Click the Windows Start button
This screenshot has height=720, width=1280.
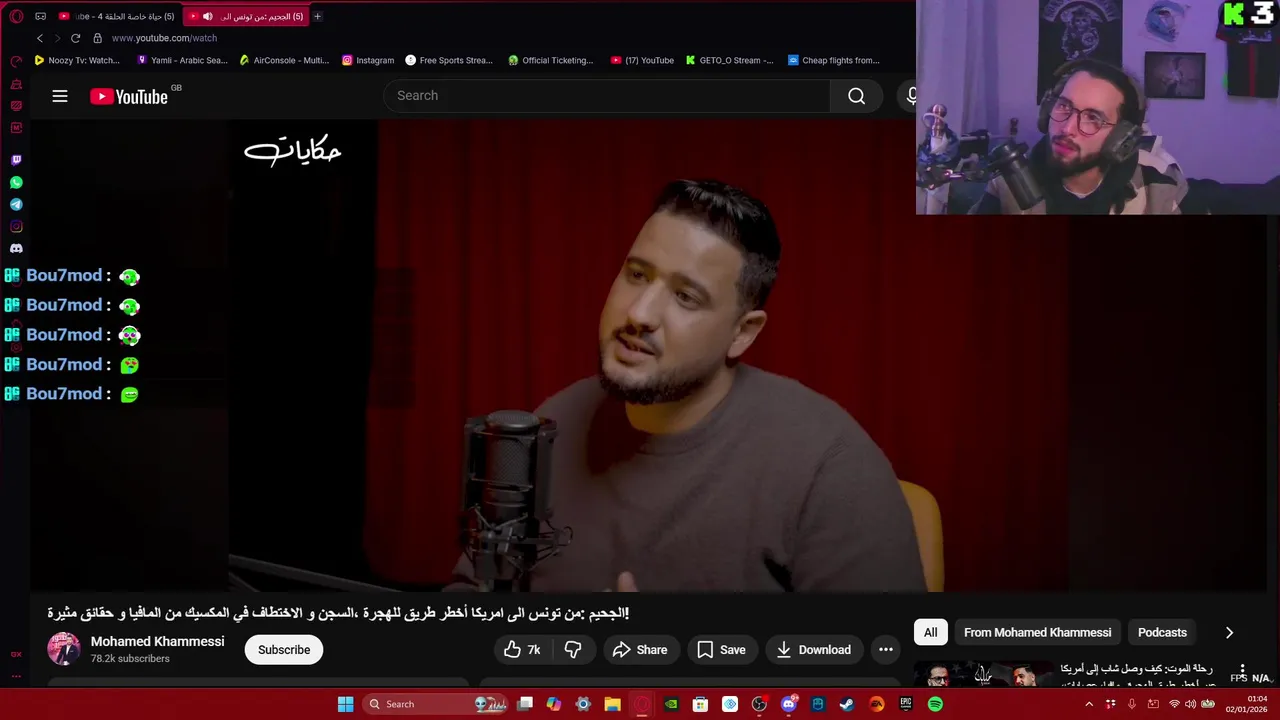tap(345, 704)
